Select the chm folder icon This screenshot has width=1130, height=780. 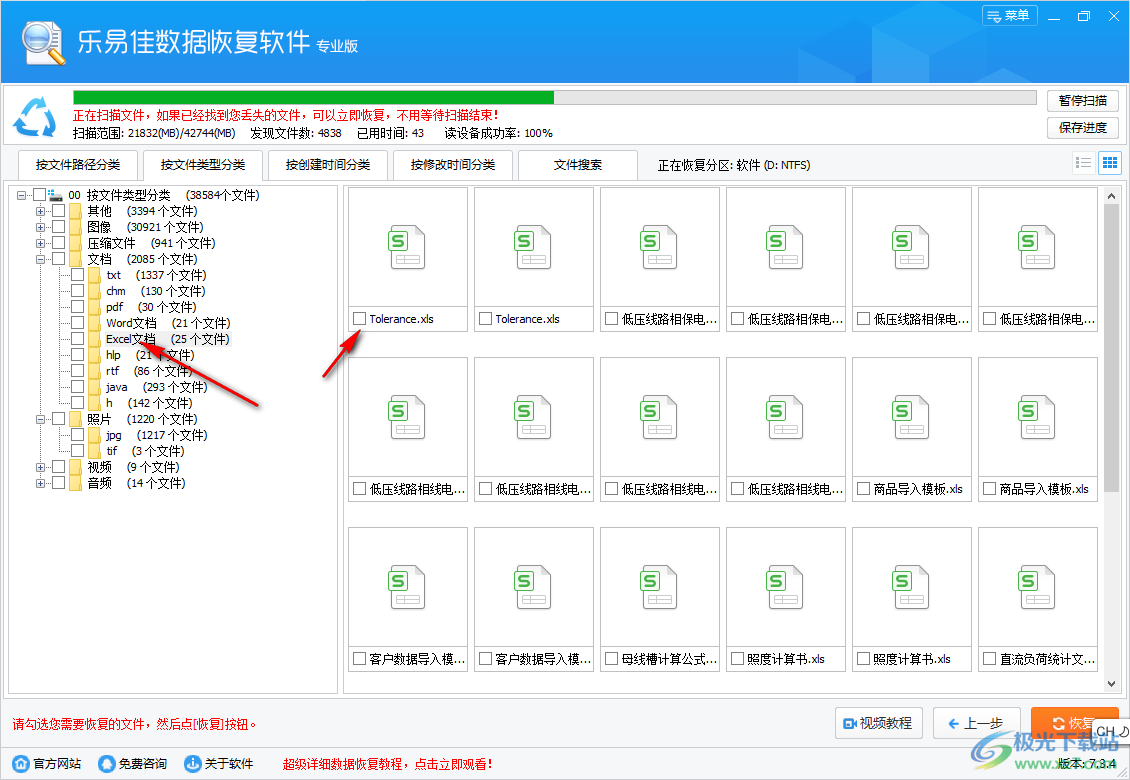[x=94, y=291]
